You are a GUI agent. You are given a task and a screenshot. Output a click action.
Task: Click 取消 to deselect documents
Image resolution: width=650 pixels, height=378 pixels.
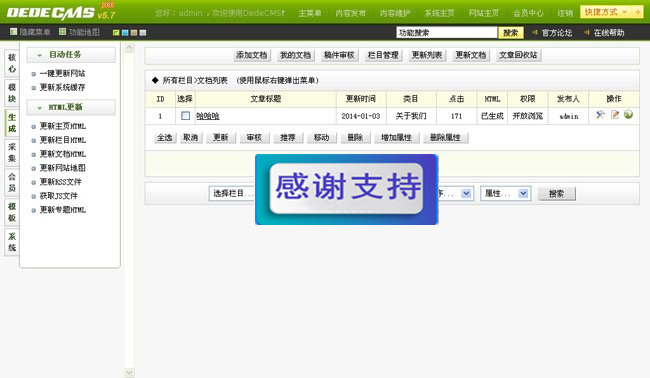(x=191, y=138)
